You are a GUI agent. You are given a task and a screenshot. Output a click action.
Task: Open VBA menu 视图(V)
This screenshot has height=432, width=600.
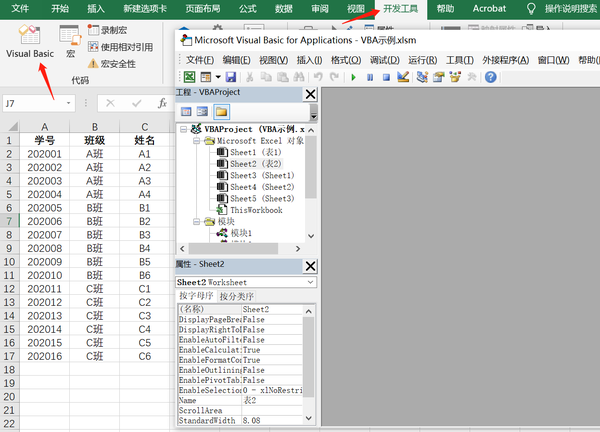(274, 60)
